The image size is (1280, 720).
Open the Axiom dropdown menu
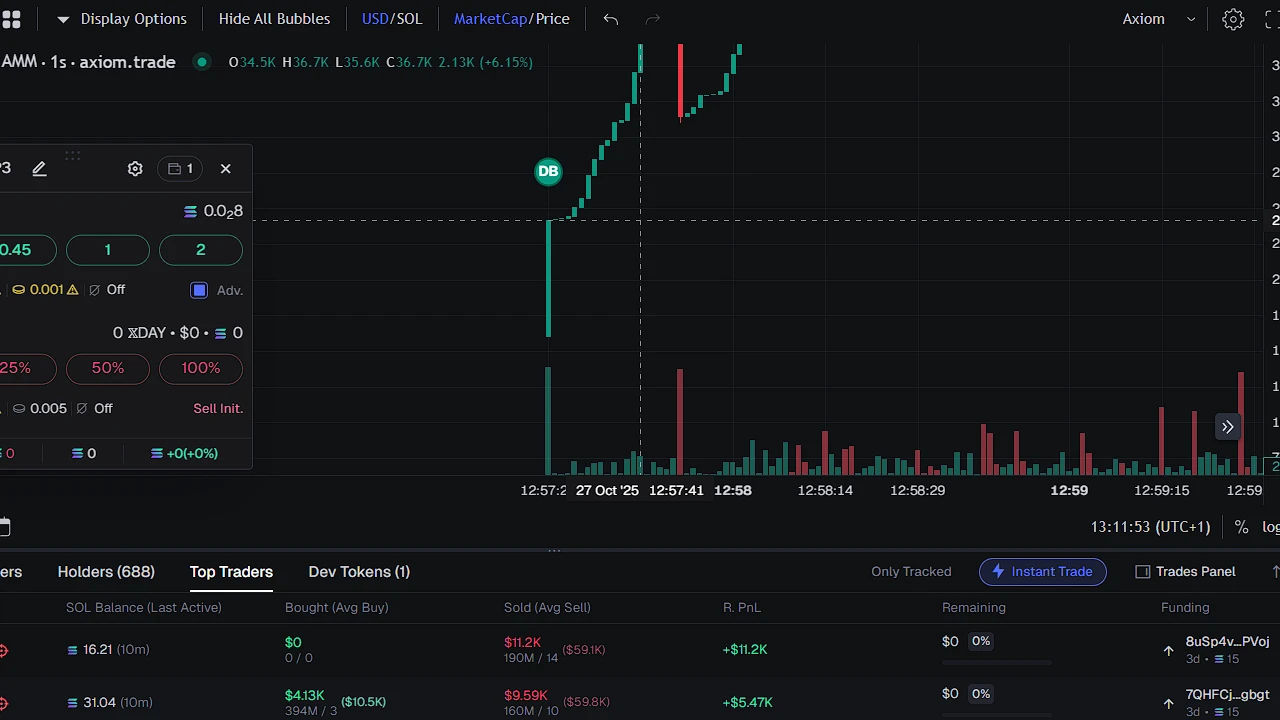(1158, 19)
